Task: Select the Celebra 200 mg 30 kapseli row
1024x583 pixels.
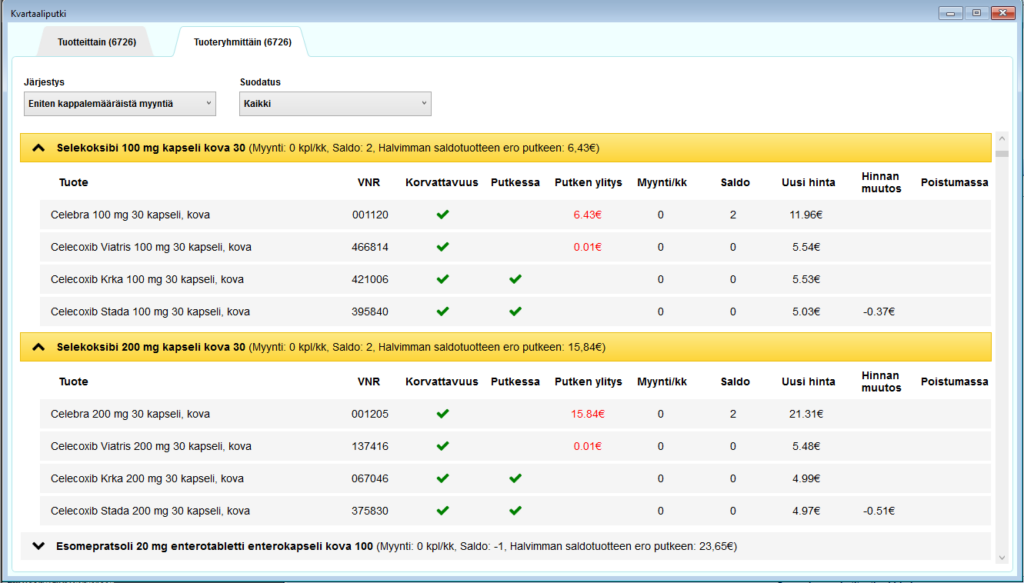Action: [515, 414]
